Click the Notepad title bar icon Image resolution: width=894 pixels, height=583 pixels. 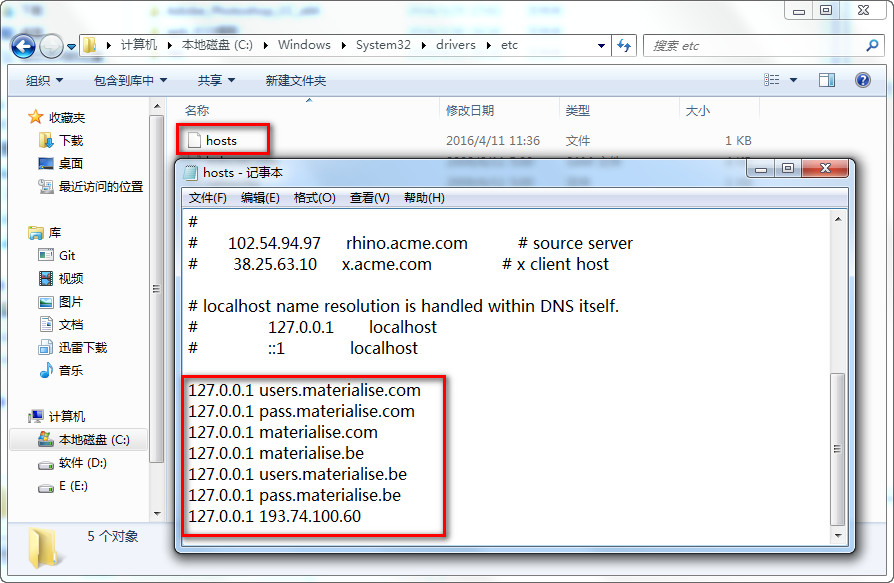[x=191, y=172]
